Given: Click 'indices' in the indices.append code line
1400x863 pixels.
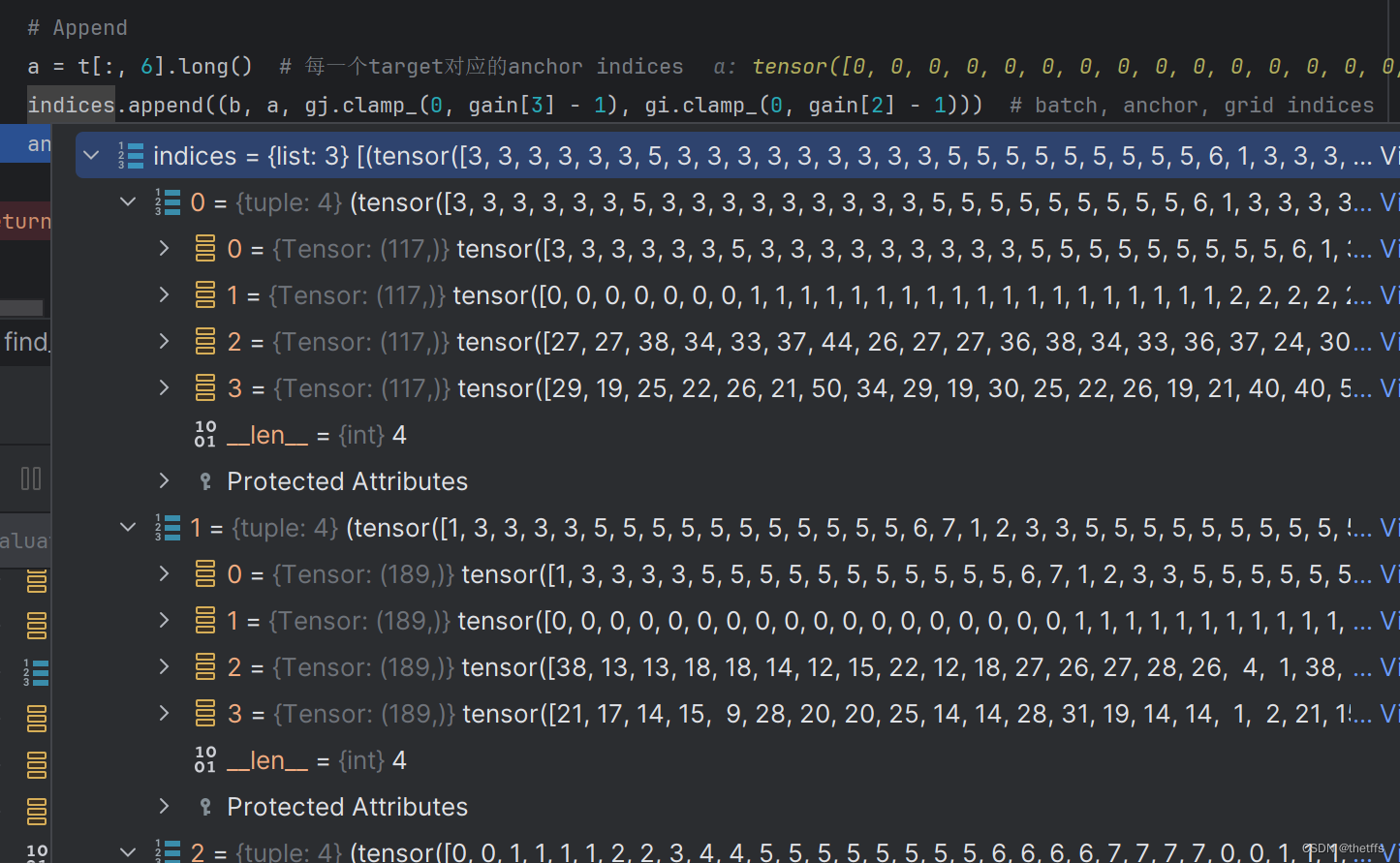Looking at the screenshot, I should 71,105.
